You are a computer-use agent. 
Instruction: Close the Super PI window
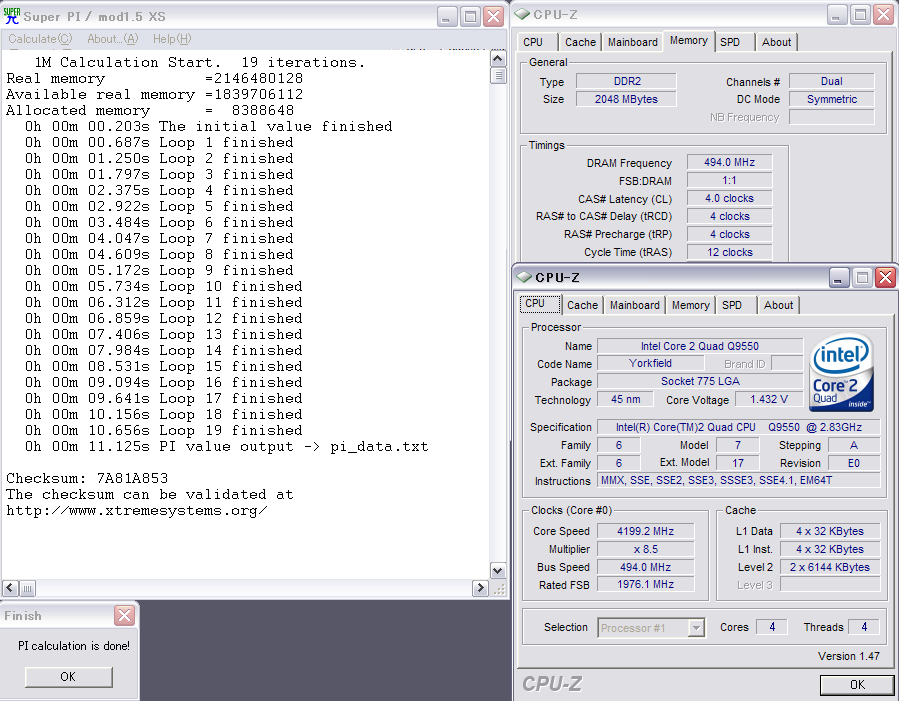[x=493, y=17]
